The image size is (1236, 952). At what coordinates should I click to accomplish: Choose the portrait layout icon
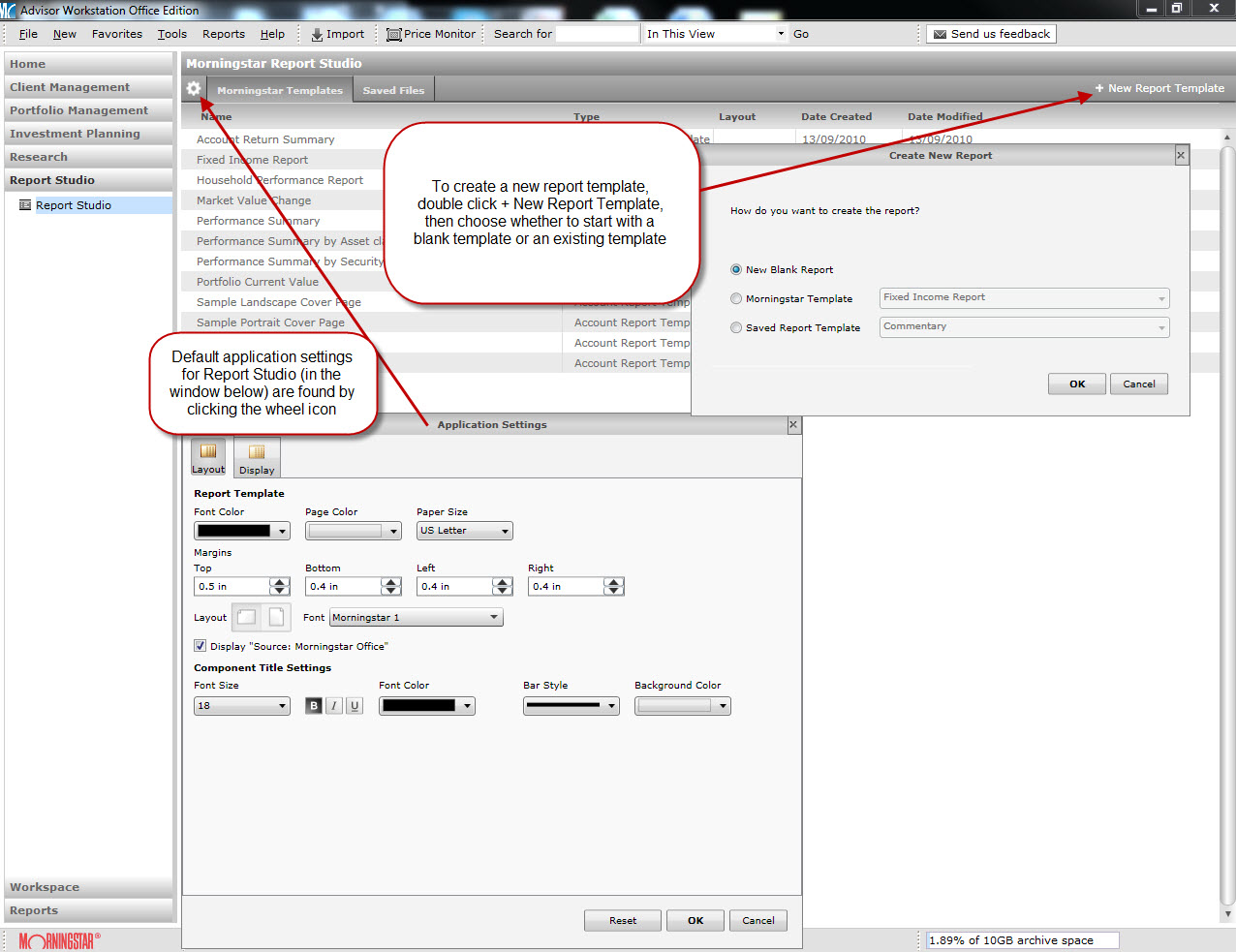click(276, 617)
